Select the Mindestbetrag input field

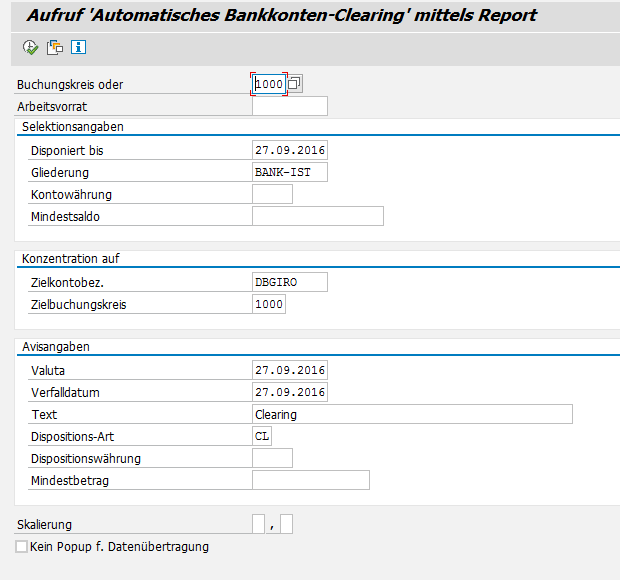click(310, 480)
